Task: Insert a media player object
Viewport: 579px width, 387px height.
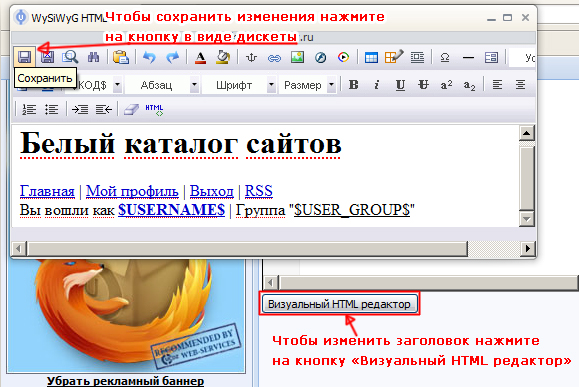Action: [343, 57]
